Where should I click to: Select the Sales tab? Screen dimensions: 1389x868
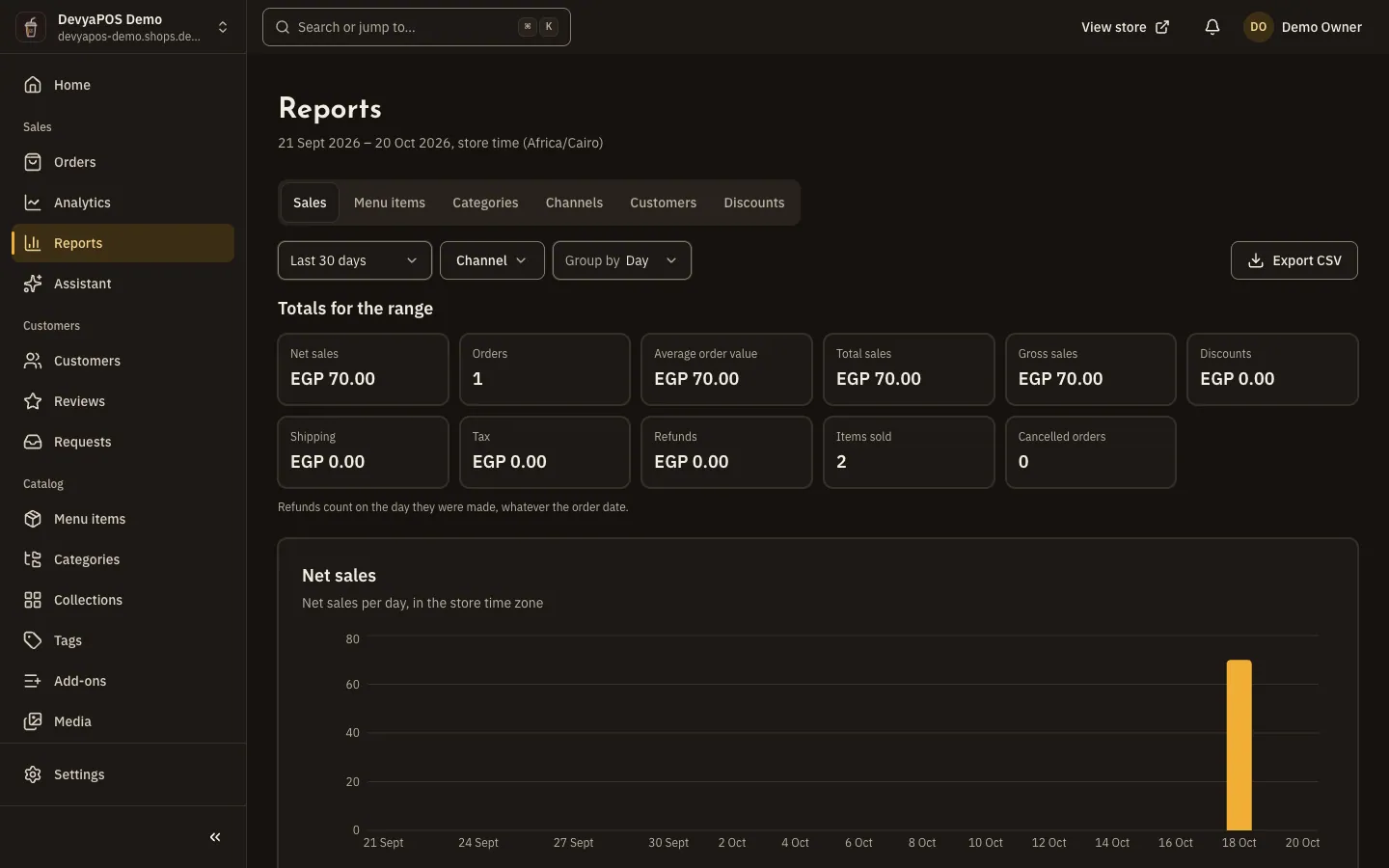coord(310,203)
